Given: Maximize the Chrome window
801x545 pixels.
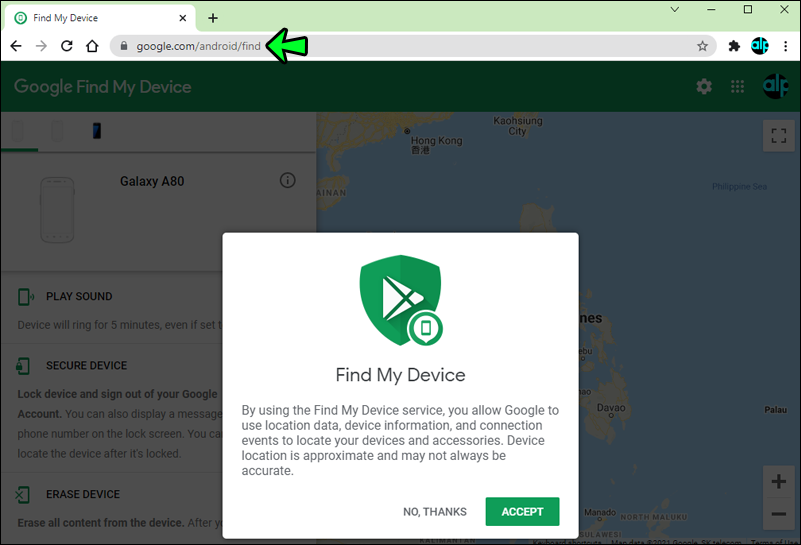Looking at the screenshot, I should 748,9.
